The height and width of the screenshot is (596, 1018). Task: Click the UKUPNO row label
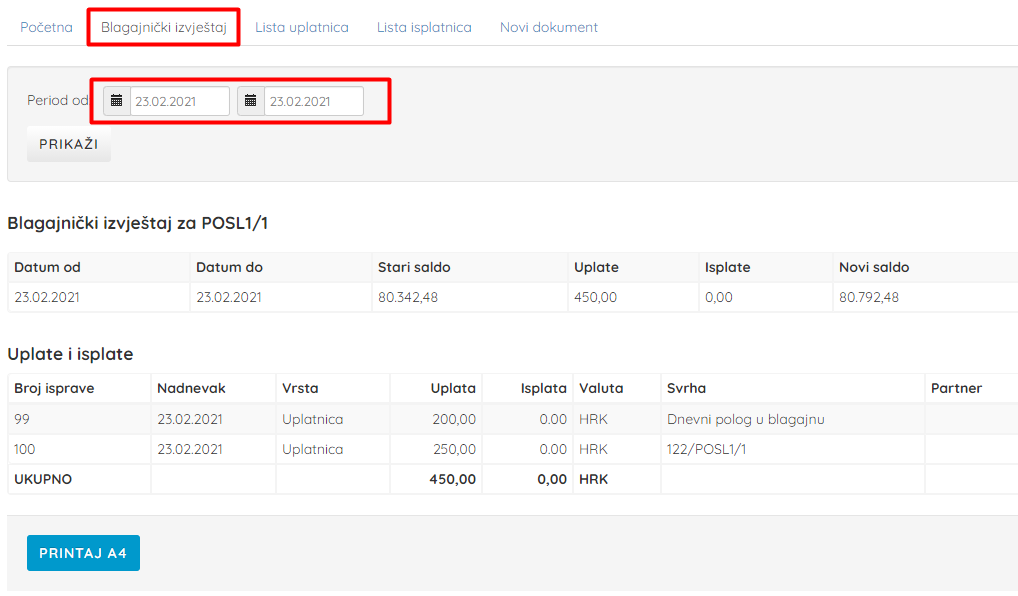tap(43, 479)
